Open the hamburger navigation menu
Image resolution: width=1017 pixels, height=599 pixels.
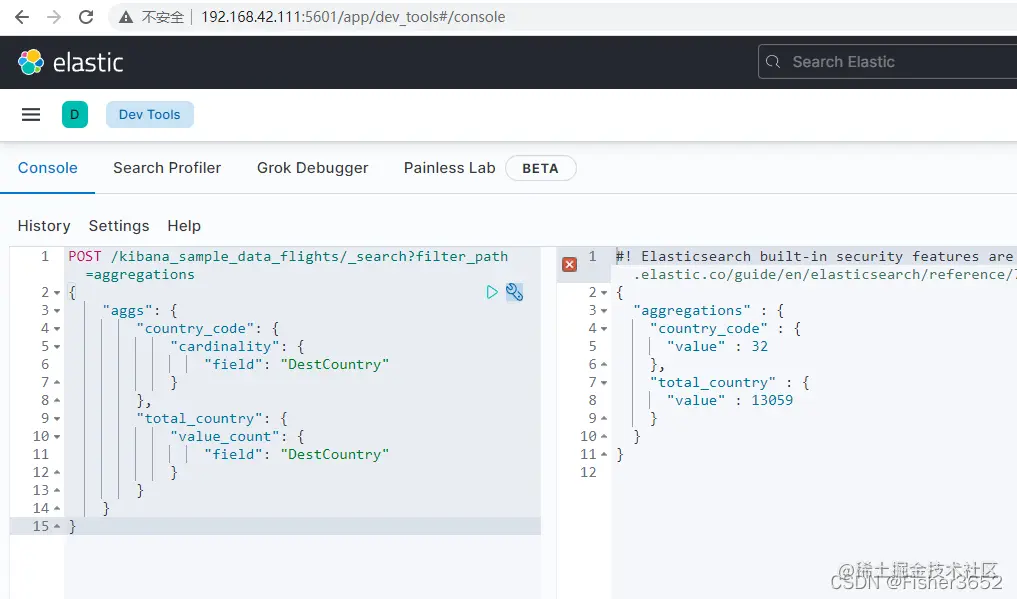31,115
